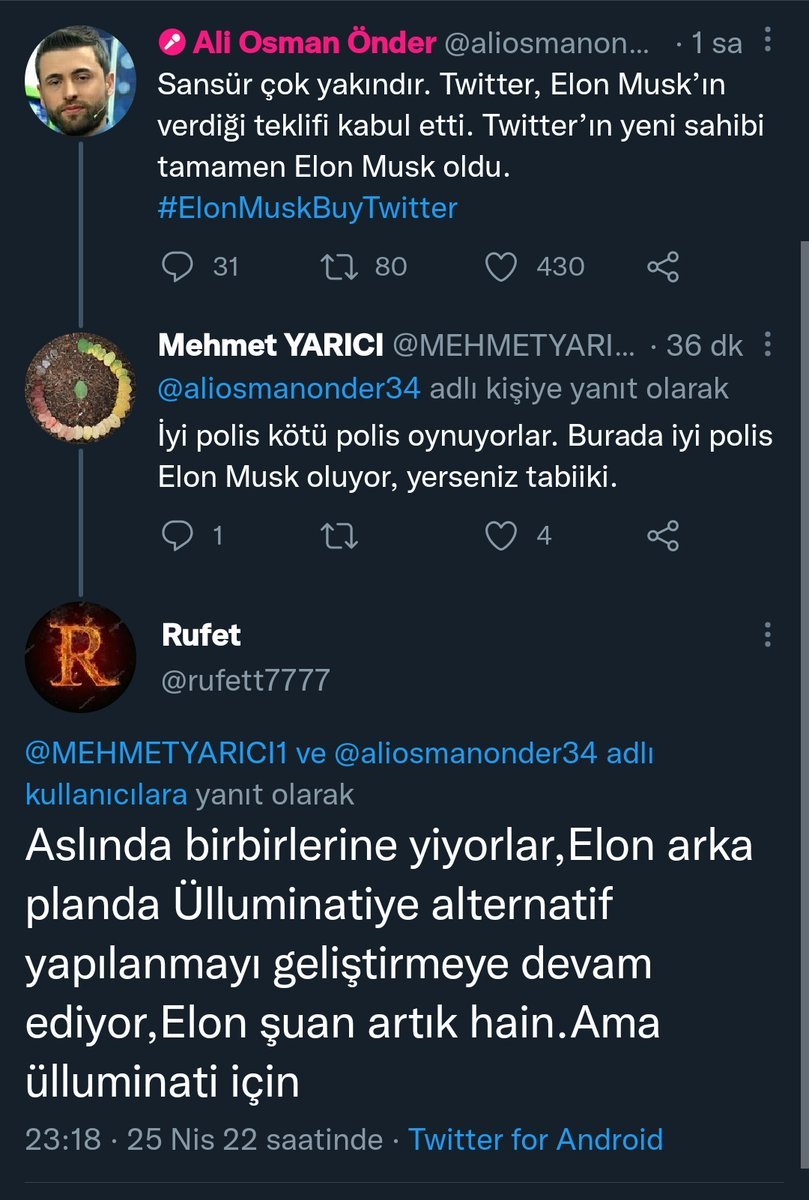Click the Twitter for Android source link
Screen dimensions: 809x1200
pyautogui.click(x=536, y=1138)
